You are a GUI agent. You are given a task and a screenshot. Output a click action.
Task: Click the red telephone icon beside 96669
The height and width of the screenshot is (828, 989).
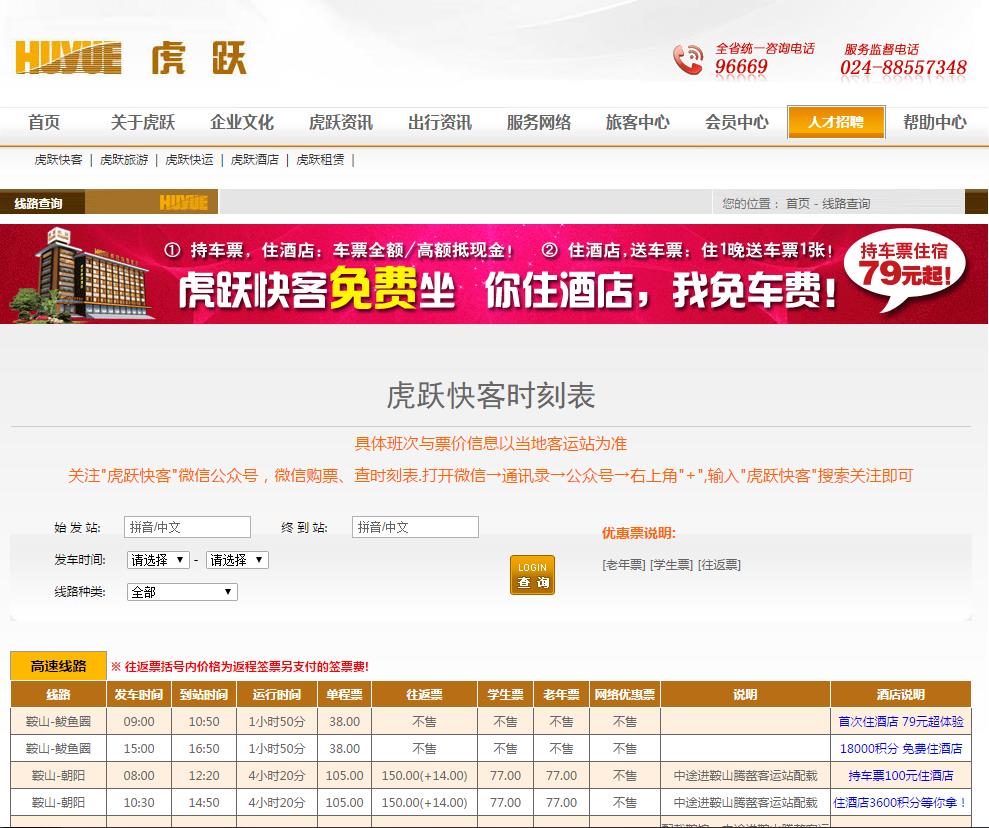point(688,60)
